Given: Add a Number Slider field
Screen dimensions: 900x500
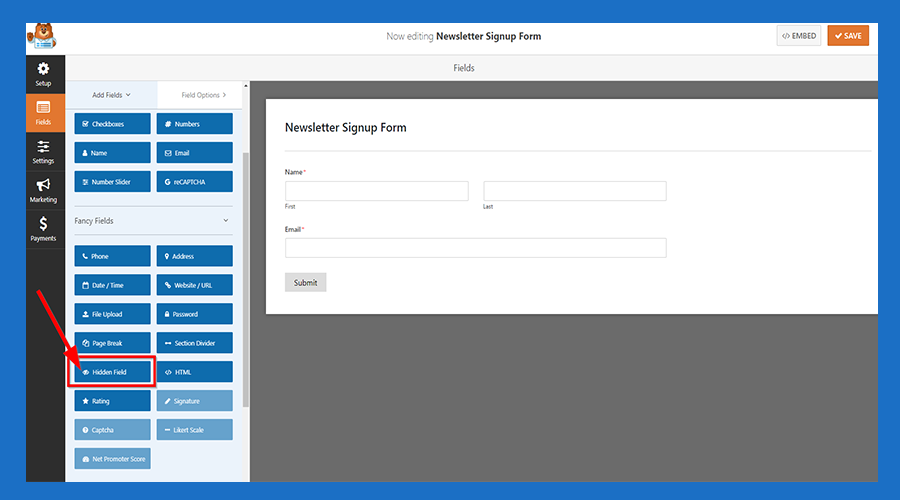Looking at the screenshot, I should coord(112,182).
